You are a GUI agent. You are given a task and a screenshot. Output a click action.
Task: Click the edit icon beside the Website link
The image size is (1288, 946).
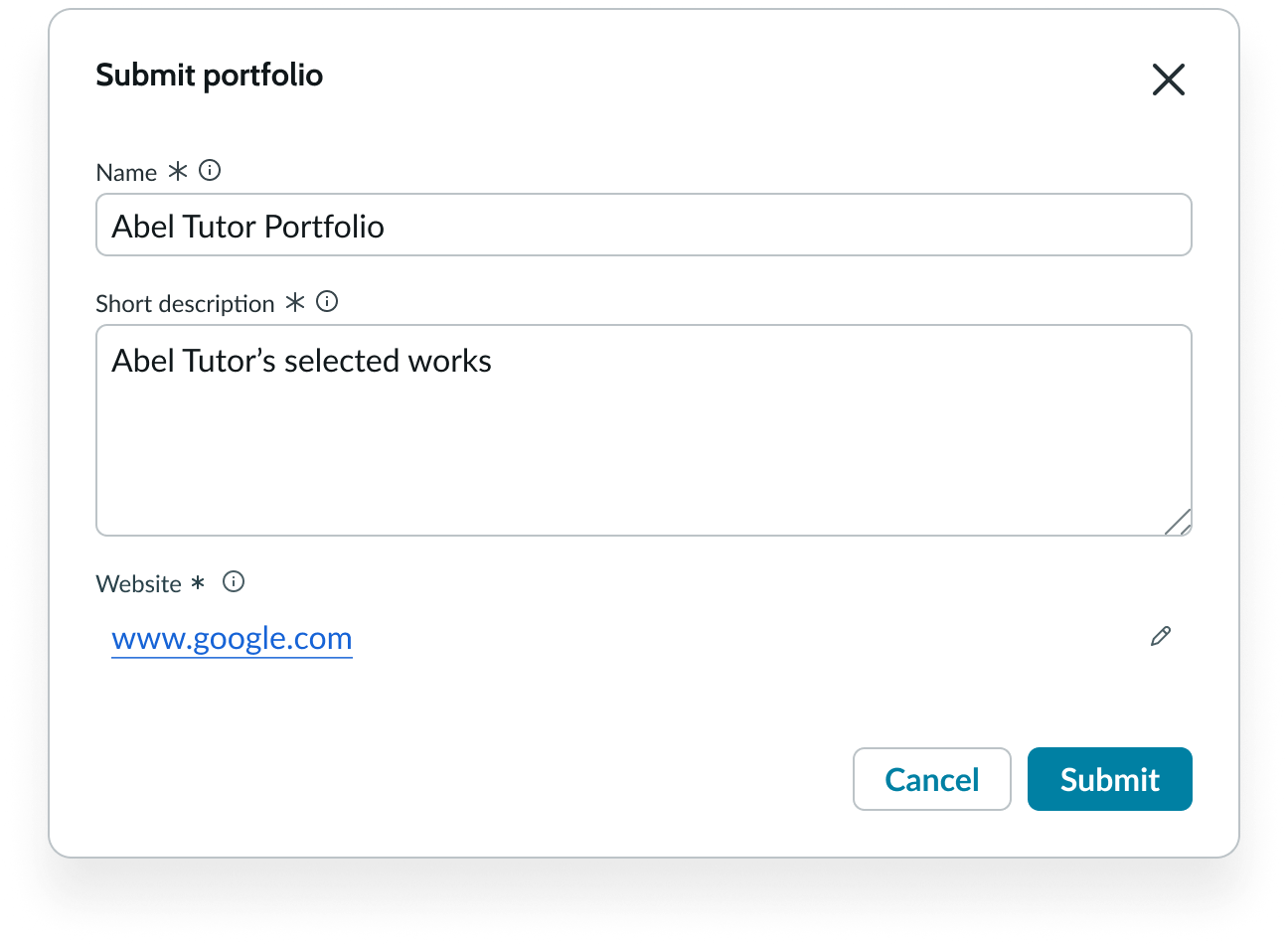point(1160,636)
